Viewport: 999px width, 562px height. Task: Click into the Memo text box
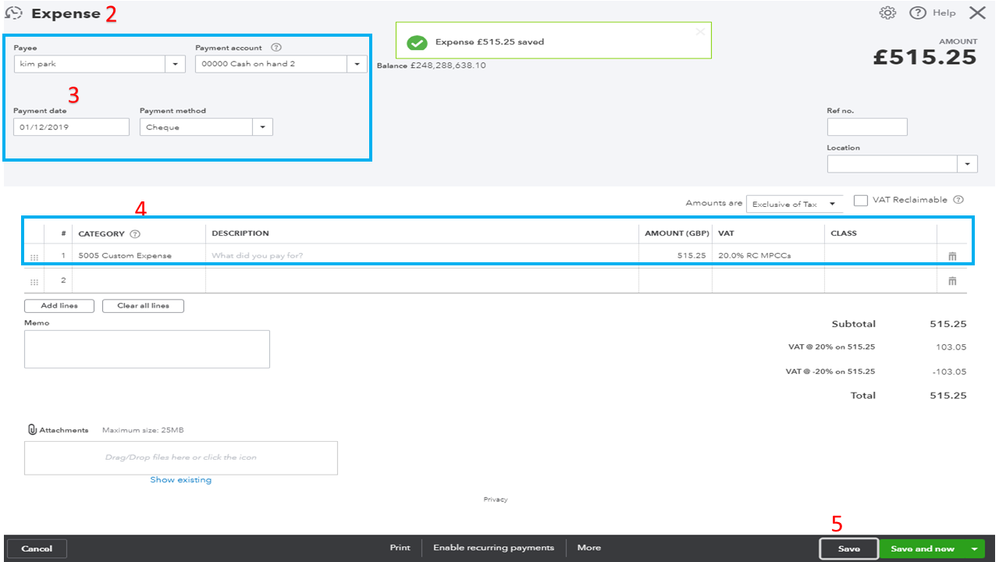[147, 349]
